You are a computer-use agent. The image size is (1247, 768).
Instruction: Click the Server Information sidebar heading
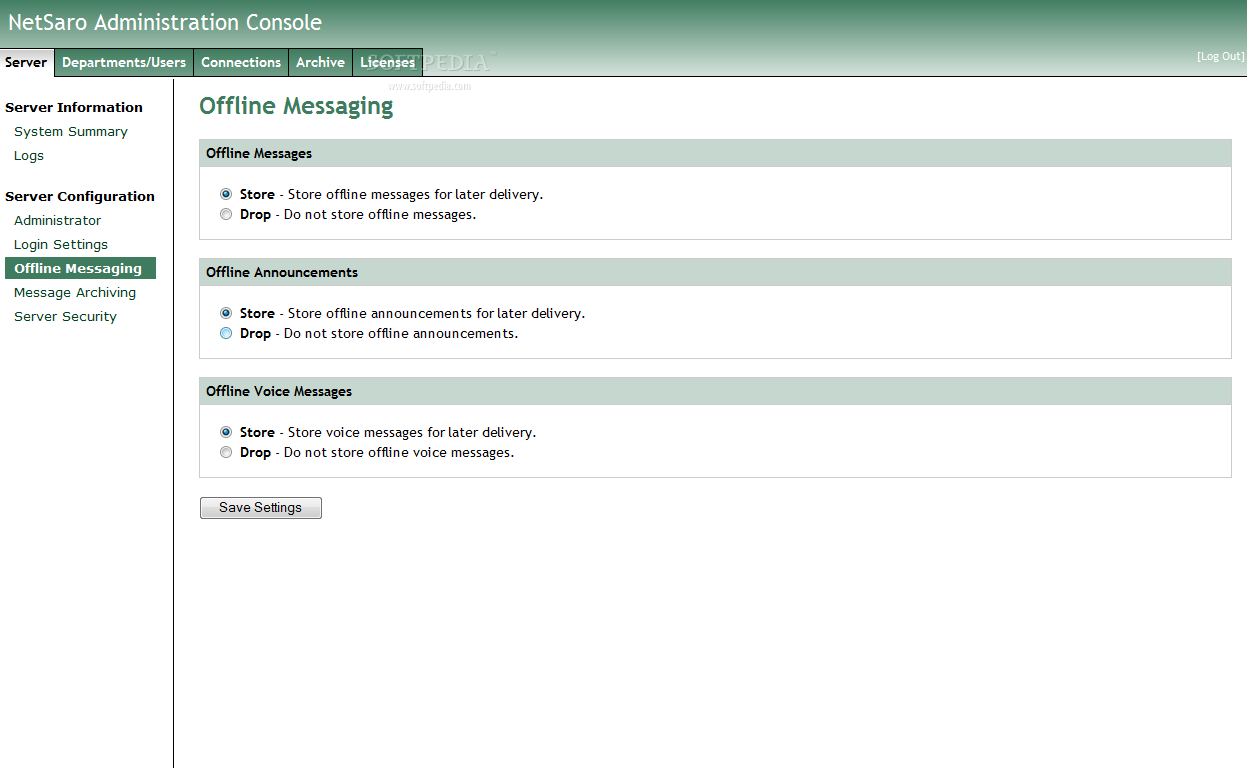74,107
